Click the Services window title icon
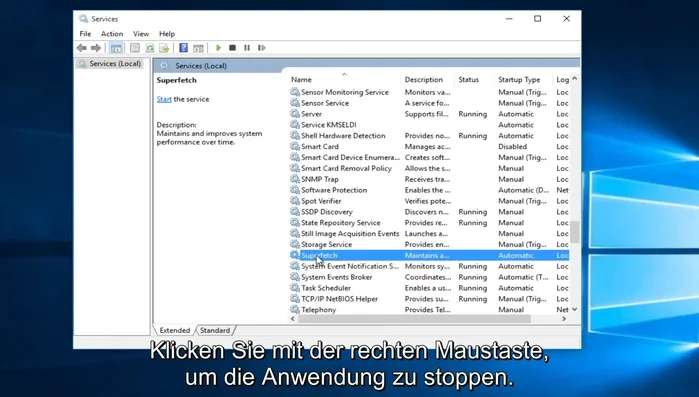Image resolution: width=699 pixels, height=397 pixels. click(x=83, y=19)
